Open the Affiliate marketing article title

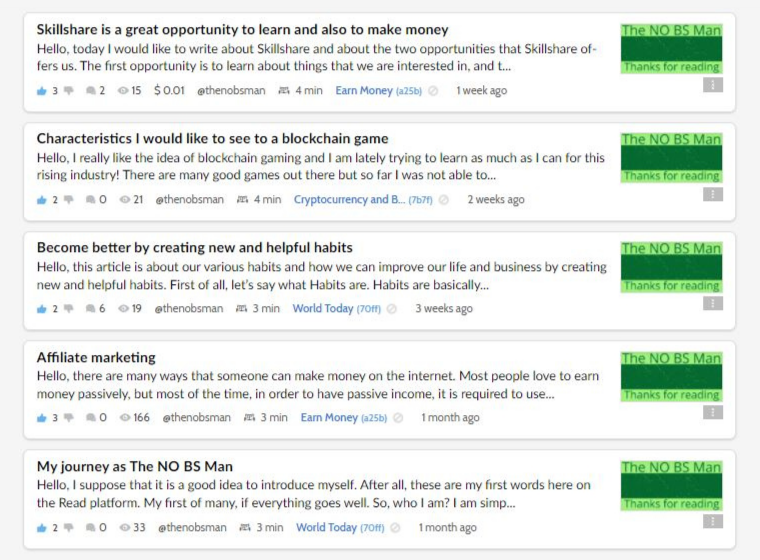pos(96,357)
